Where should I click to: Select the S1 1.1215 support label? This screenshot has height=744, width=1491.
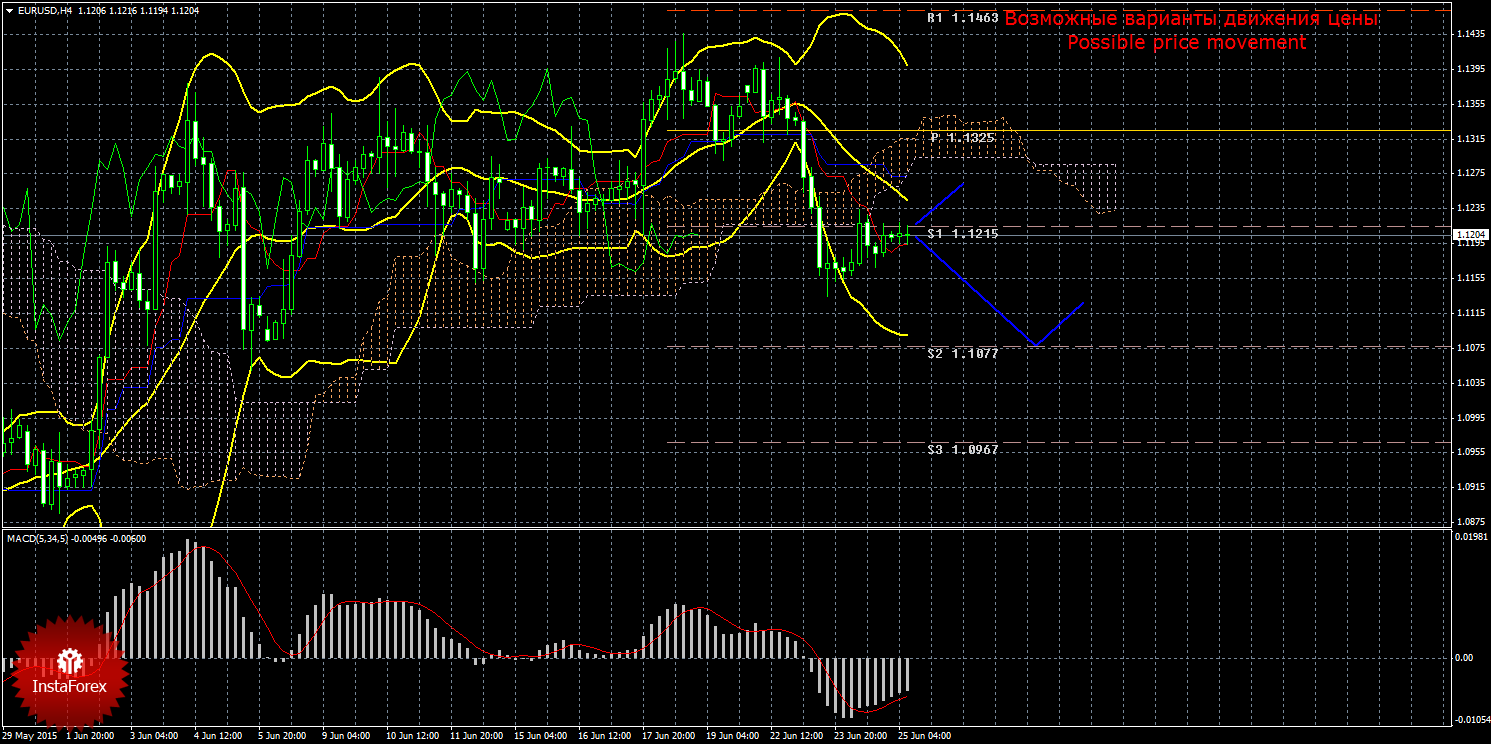pos(962,233)
